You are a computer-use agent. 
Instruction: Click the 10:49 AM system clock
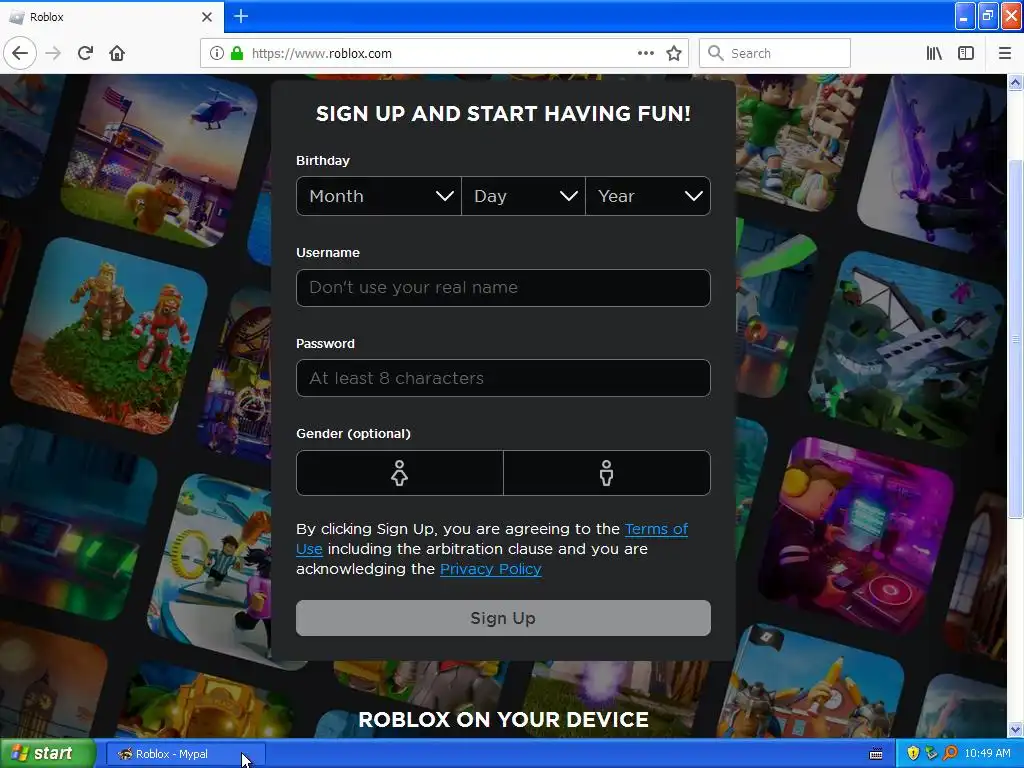coord(987,754)
